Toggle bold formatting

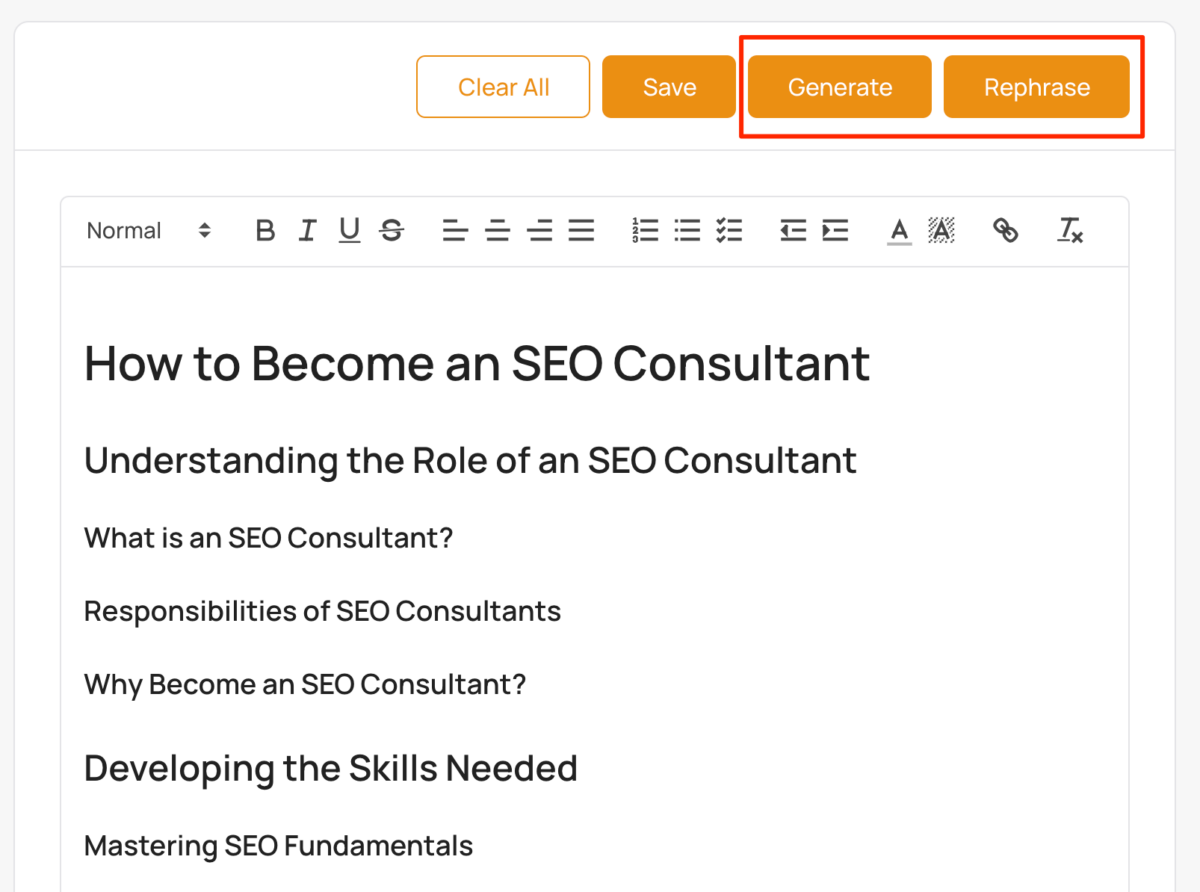[265, 231]
